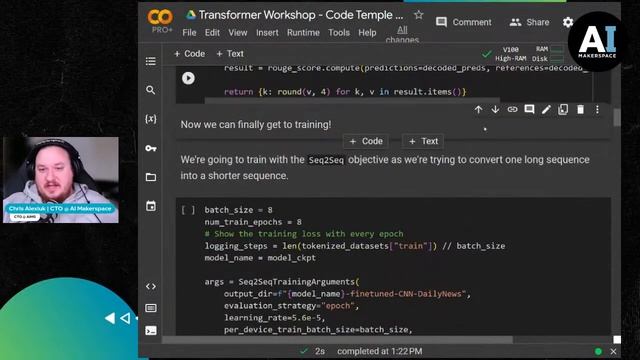Open the terminal panel icon
The height and width of the screenshot is (360, 640).
click(151, 330)
